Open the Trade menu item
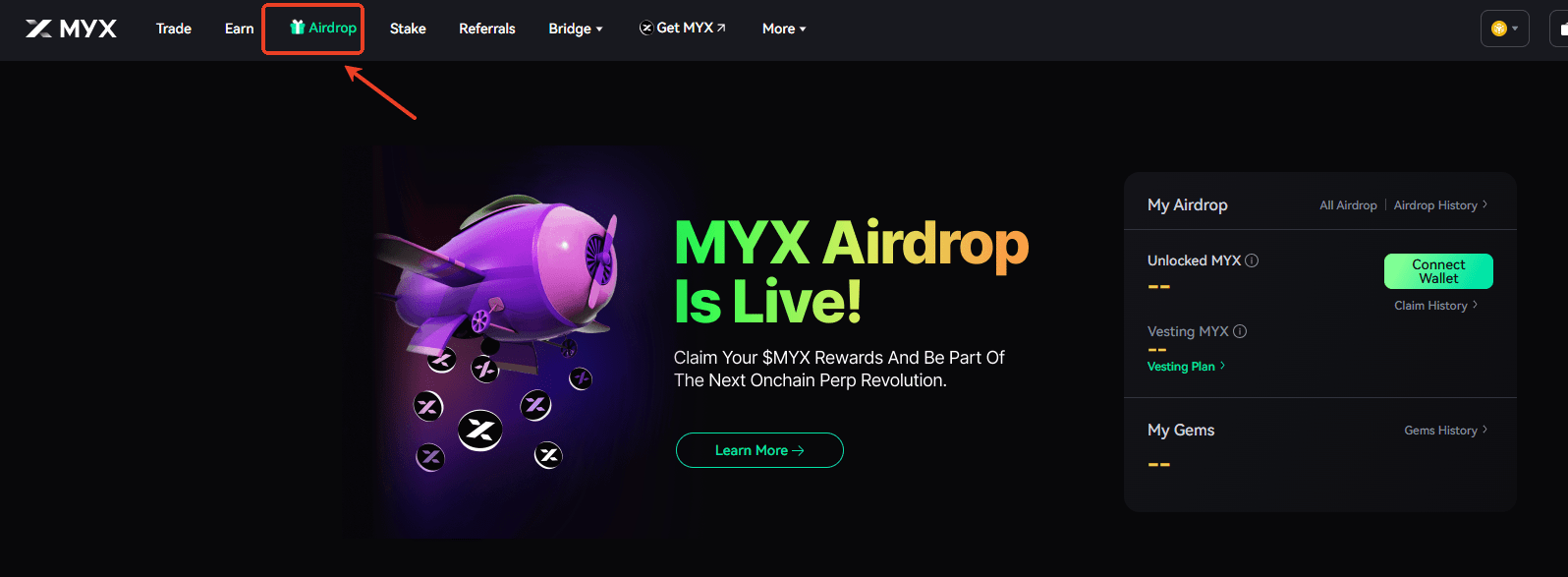Image resolution: width=1568 pixels, height=577 pixels. tap(174, 29)
